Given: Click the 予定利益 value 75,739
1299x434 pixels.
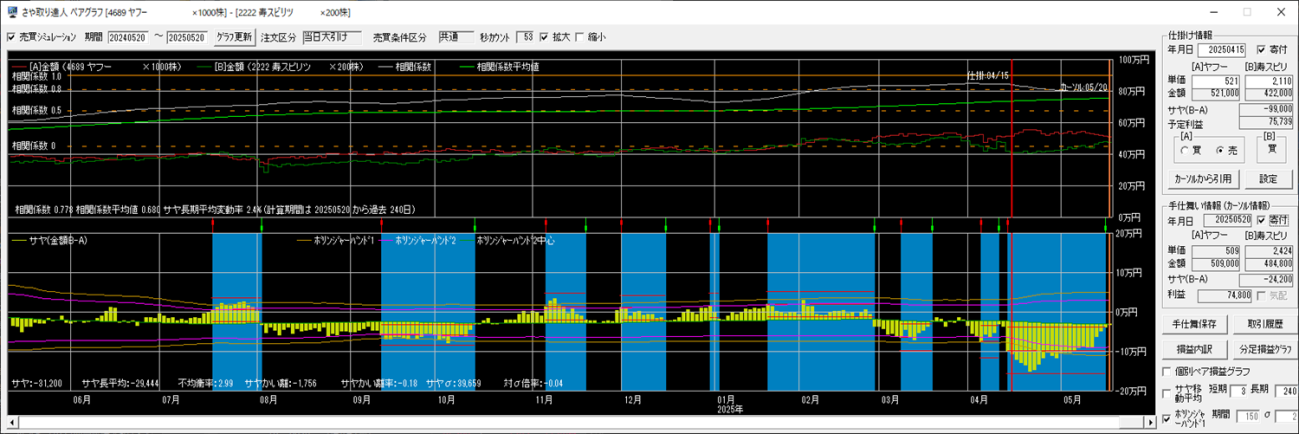Looking at the screenshot, I should [1268, 123].
